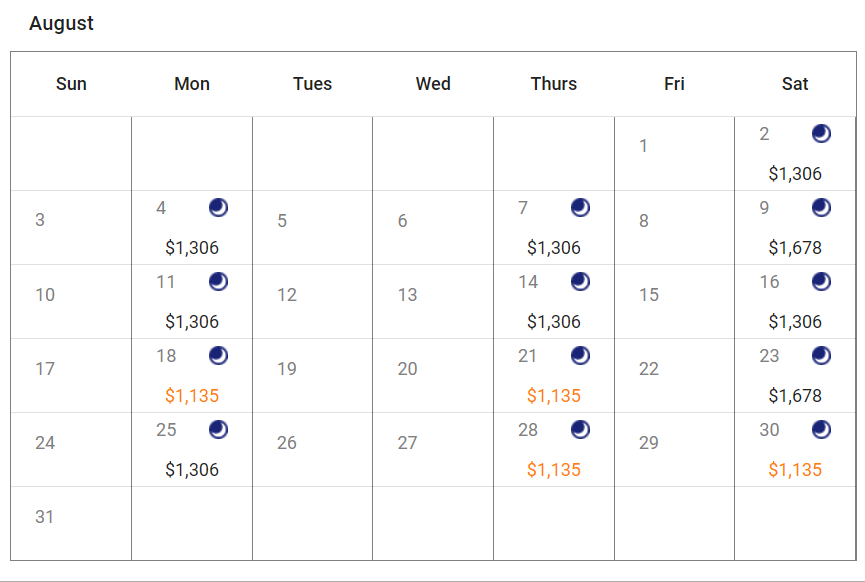Click the moon icon on August 9
Screen dimensions: 865x582
coord(821,207)
